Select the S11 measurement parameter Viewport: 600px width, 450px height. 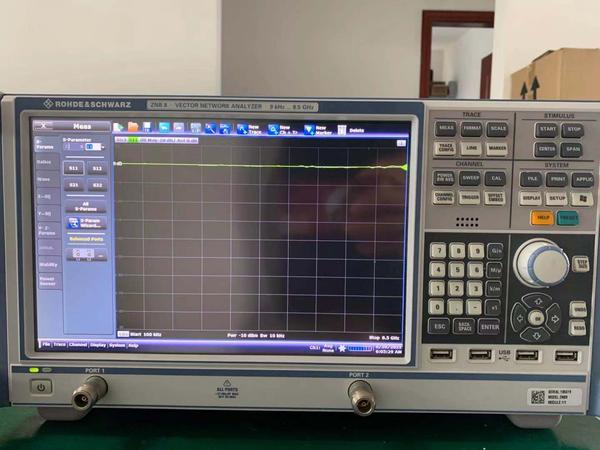pos(74,169)
